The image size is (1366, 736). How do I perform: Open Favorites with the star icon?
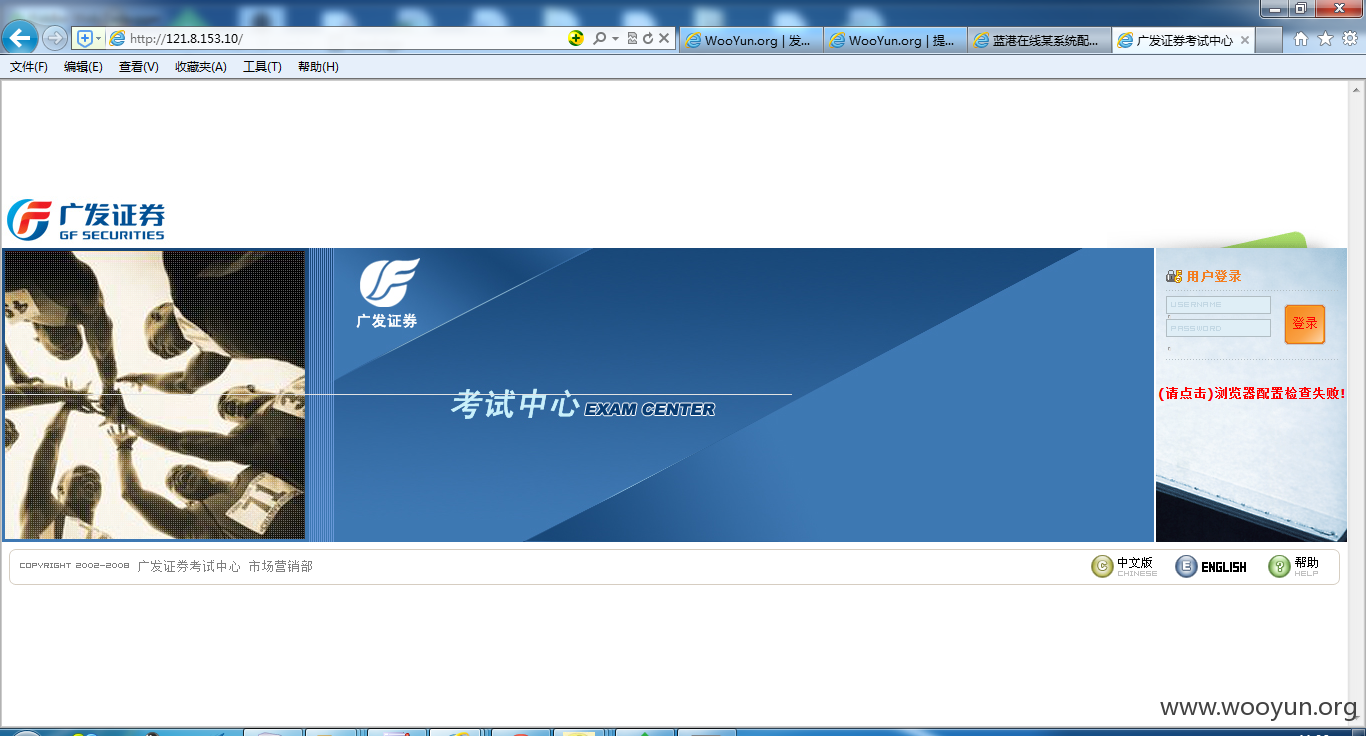click(x=1326, y=39)
